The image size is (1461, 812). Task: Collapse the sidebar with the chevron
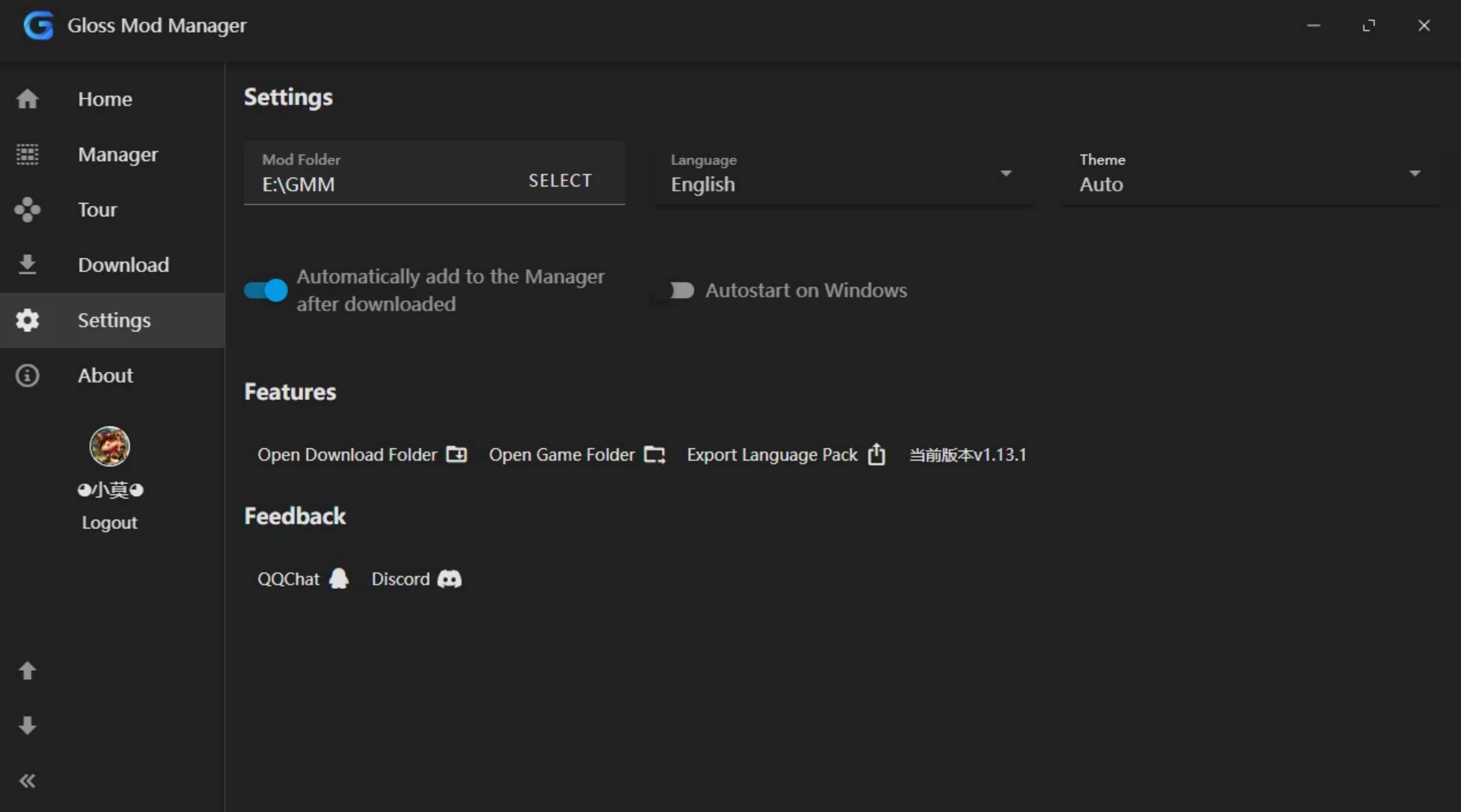click(x=27, y=780)
